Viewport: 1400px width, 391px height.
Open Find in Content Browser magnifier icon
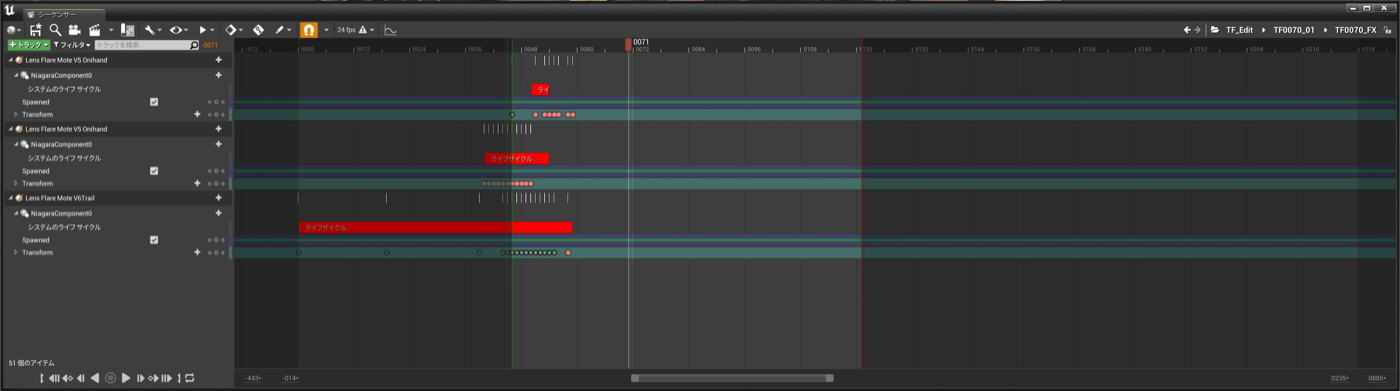coord(55,30)
